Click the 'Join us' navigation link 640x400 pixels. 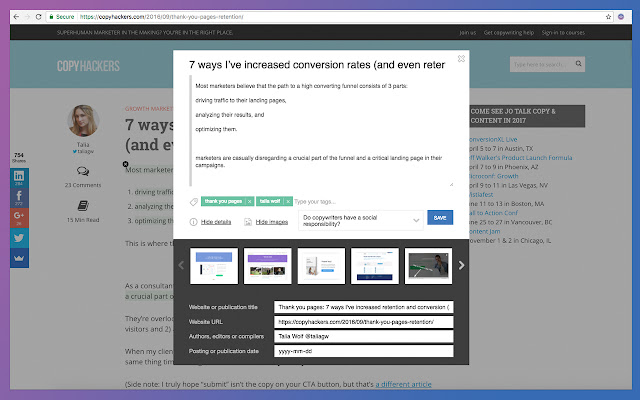point(468,33)
